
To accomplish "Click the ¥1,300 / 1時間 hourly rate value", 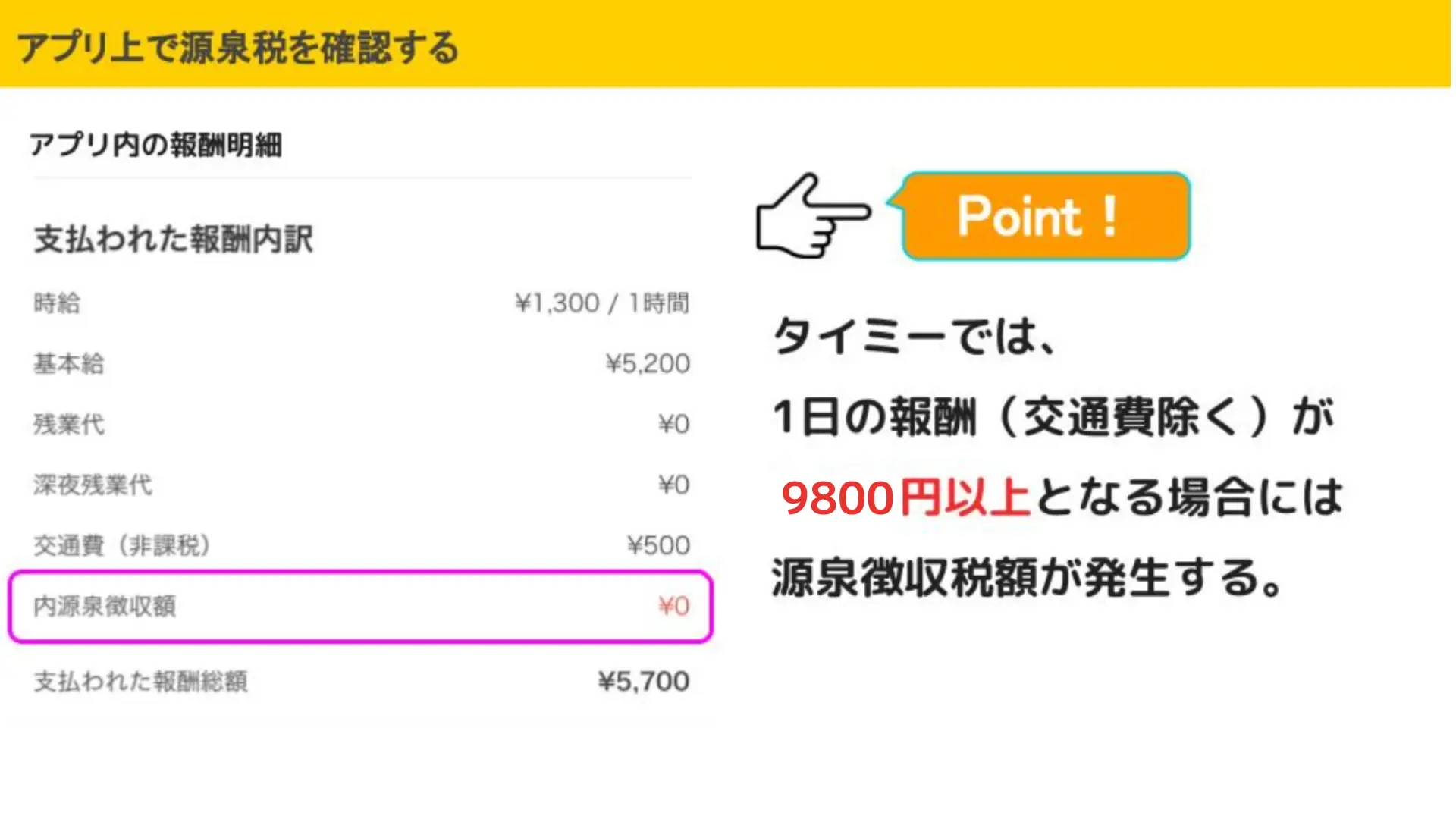I will click(602, 303).
